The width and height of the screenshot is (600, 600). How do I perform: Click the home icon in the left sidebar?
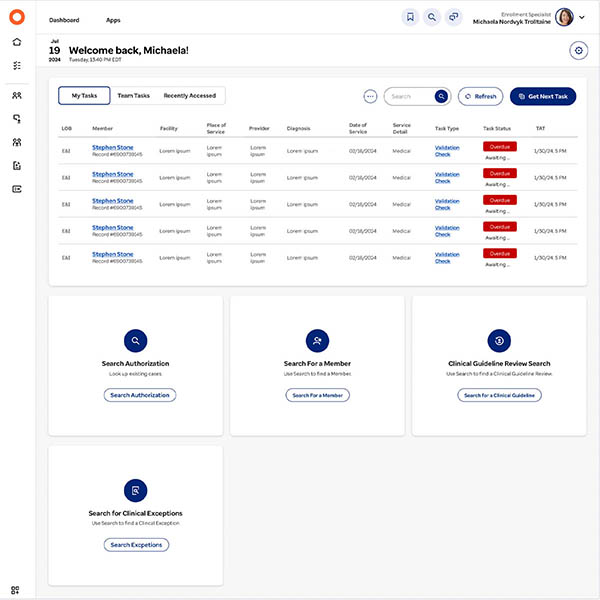(x=17, y=42)
